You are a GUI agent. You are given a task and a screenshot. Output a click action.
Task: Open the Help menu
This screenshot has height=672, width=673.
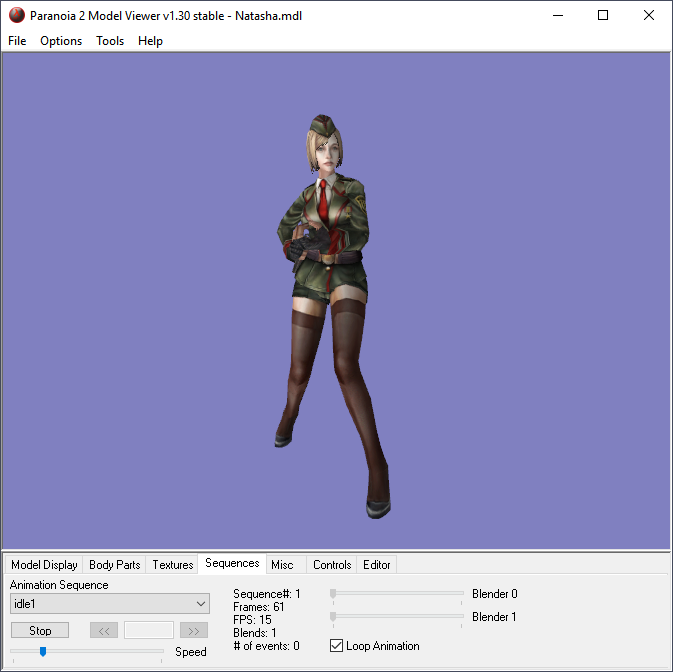(x=150, y=41)
